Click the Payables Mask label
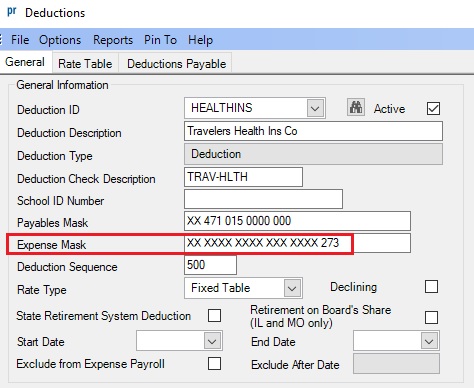474x388 pixels. (x=53, y=223)
